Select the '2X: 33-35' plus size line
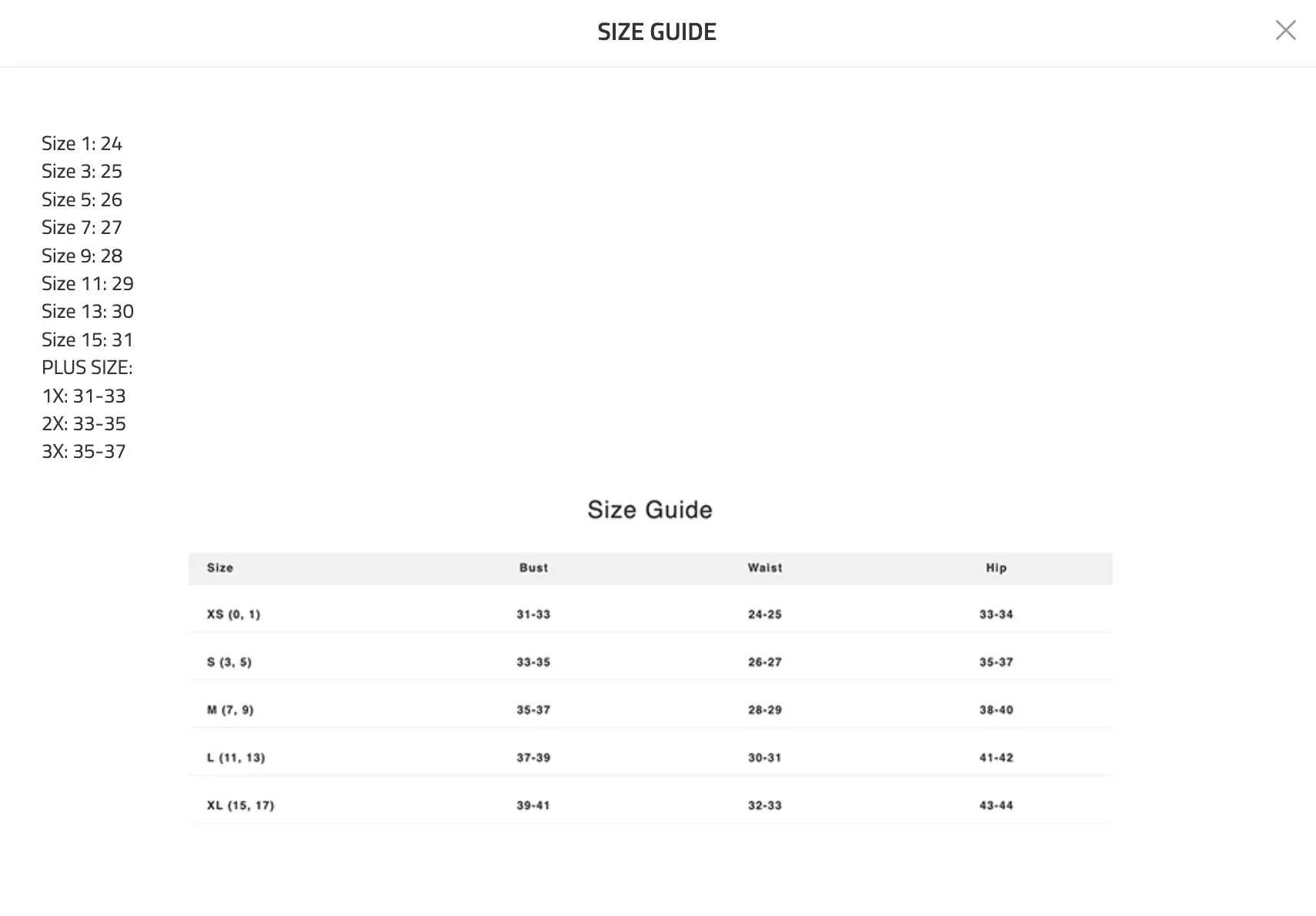Image resolution: width=1316 pixels, height=916 pixels. 84,424
